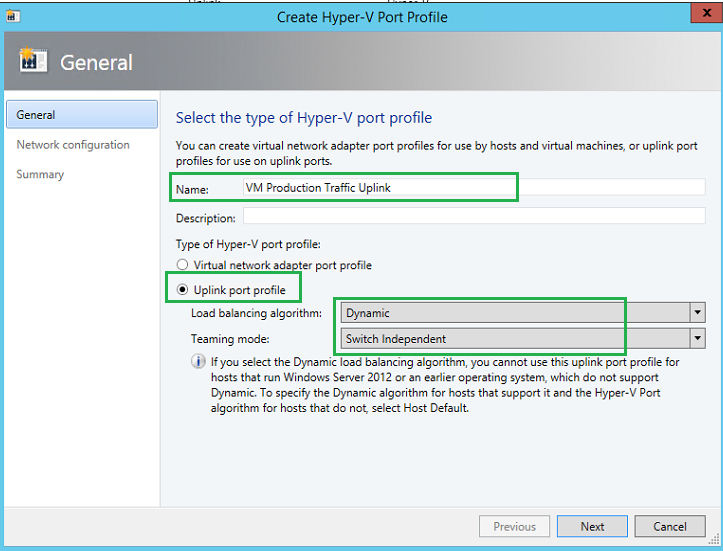The width and height of the screenshot is (723, 551).
Task: Click the Name field with VM Production Traffic Uplink
Action: pos(474,187)
